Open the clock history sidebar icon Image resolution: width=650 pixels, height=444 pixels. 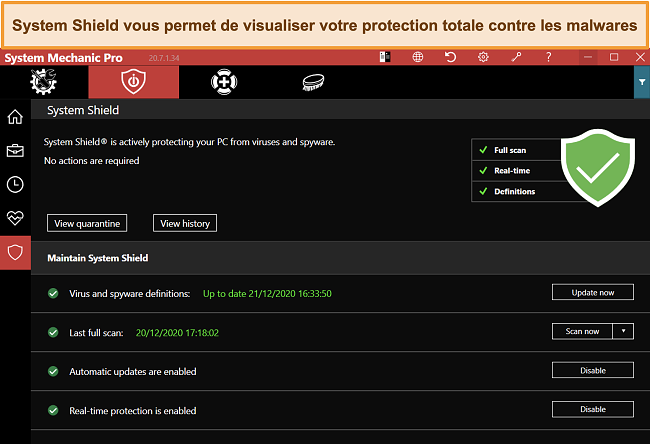pyautogui.click(x=15, y=184)
